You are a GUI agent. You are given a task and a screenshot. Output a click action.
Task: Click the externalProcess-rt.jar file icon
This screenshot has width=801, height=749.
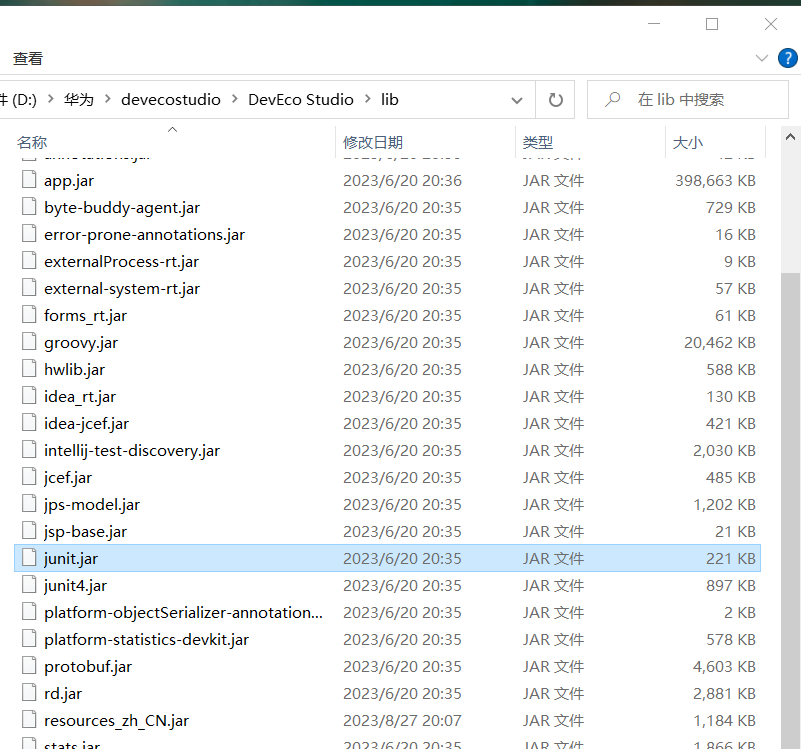(29, 261)
